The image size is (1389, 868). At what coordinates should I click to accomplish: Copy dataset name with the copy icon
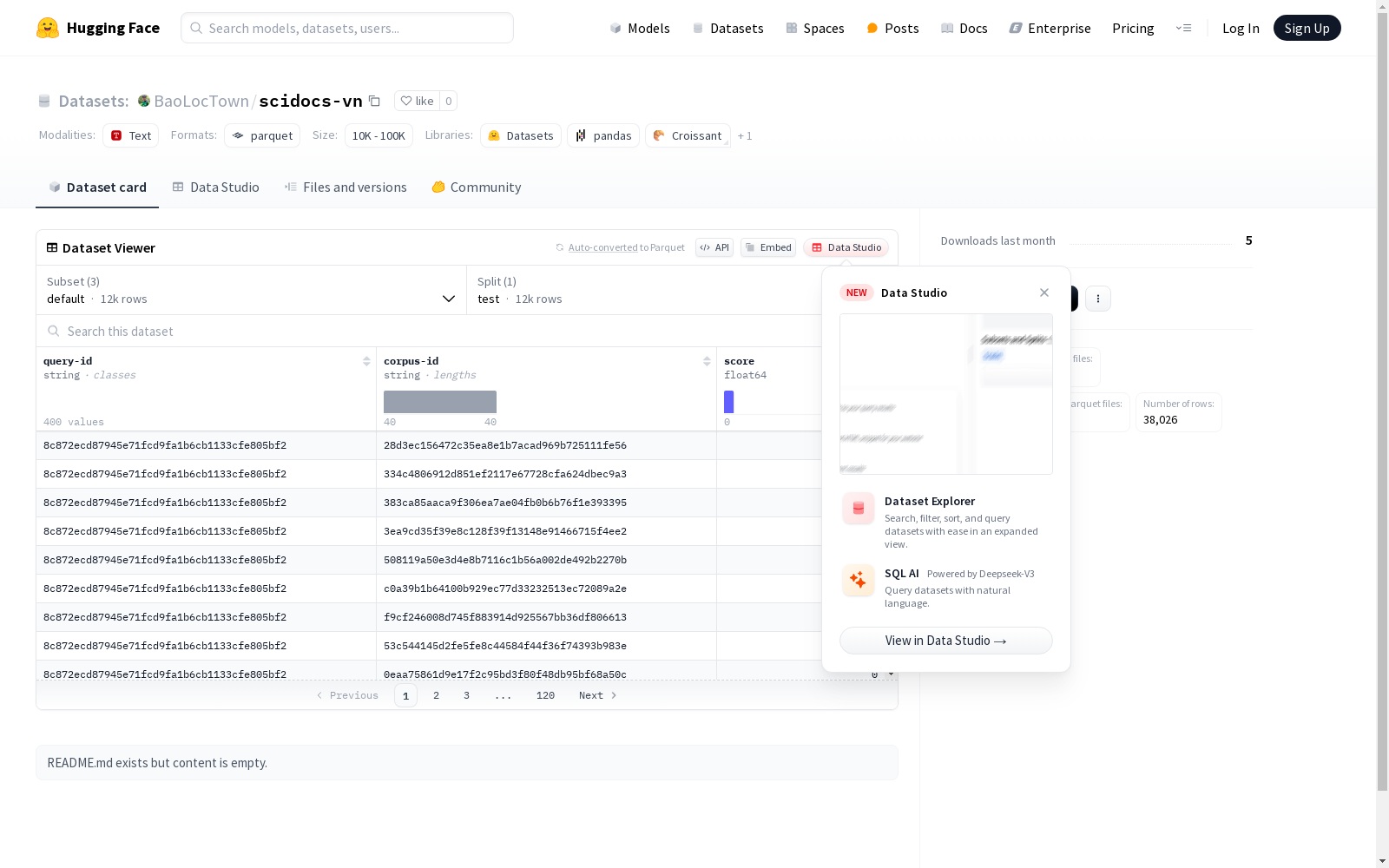pos(374,101)
